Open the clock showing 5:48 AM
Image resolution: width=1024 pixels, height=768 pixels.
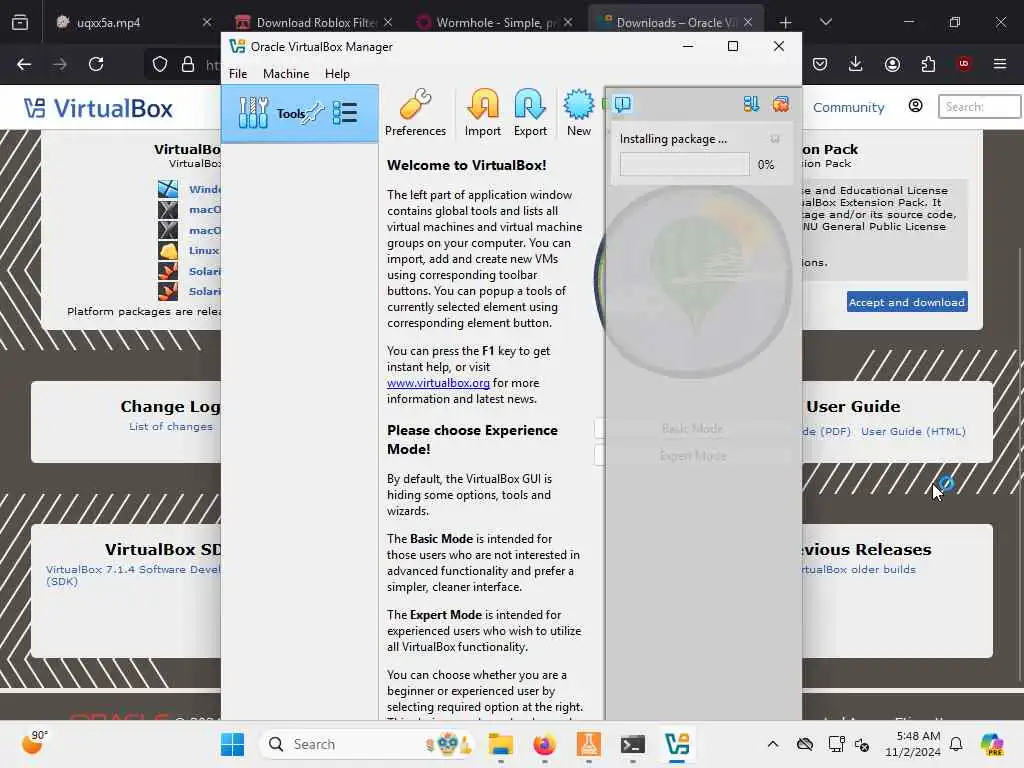pyautogui.click(x=912, y=744)
